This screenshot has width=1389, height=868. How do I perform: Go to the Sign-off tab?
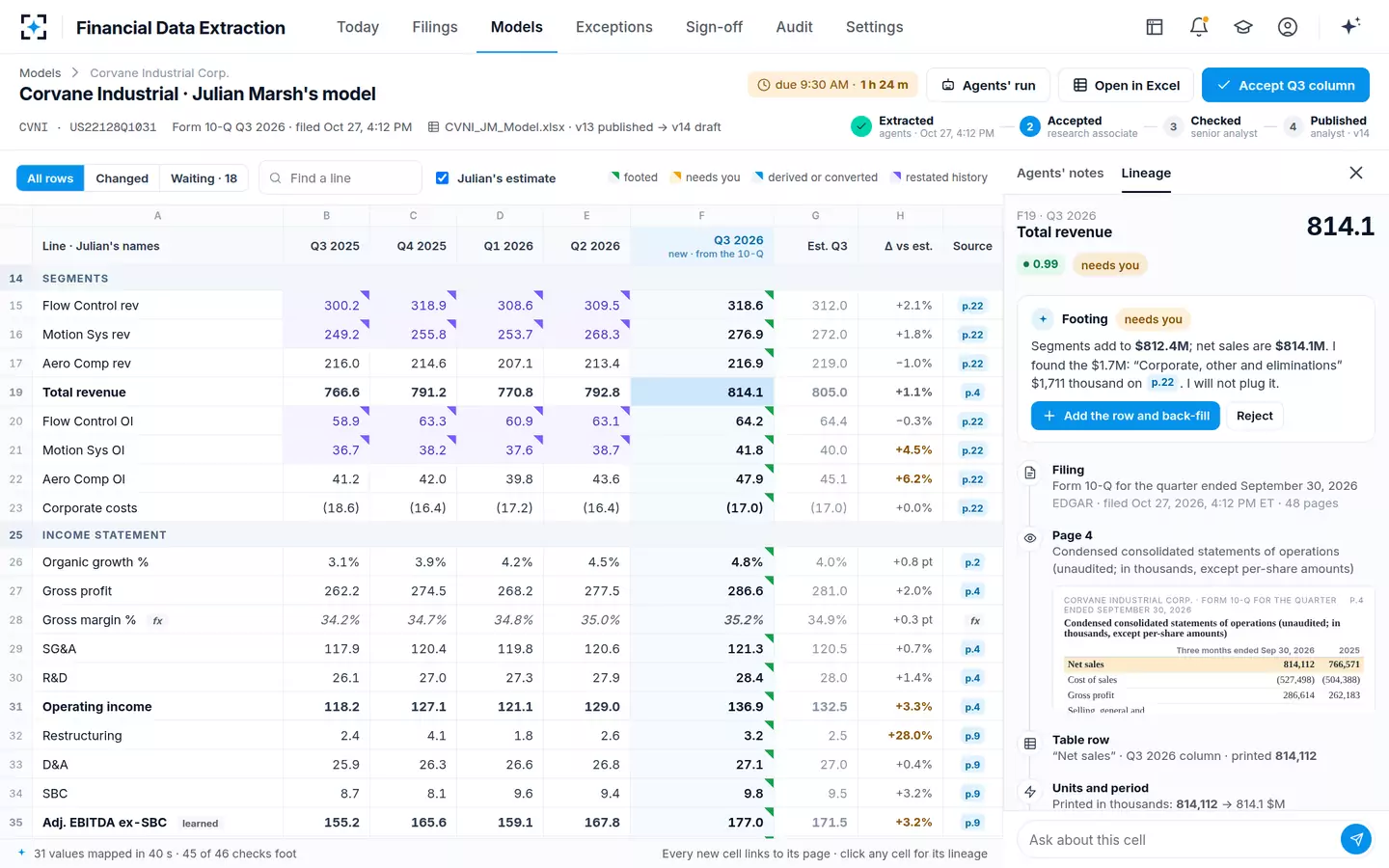pyautogui.click(x=714, y=27)
